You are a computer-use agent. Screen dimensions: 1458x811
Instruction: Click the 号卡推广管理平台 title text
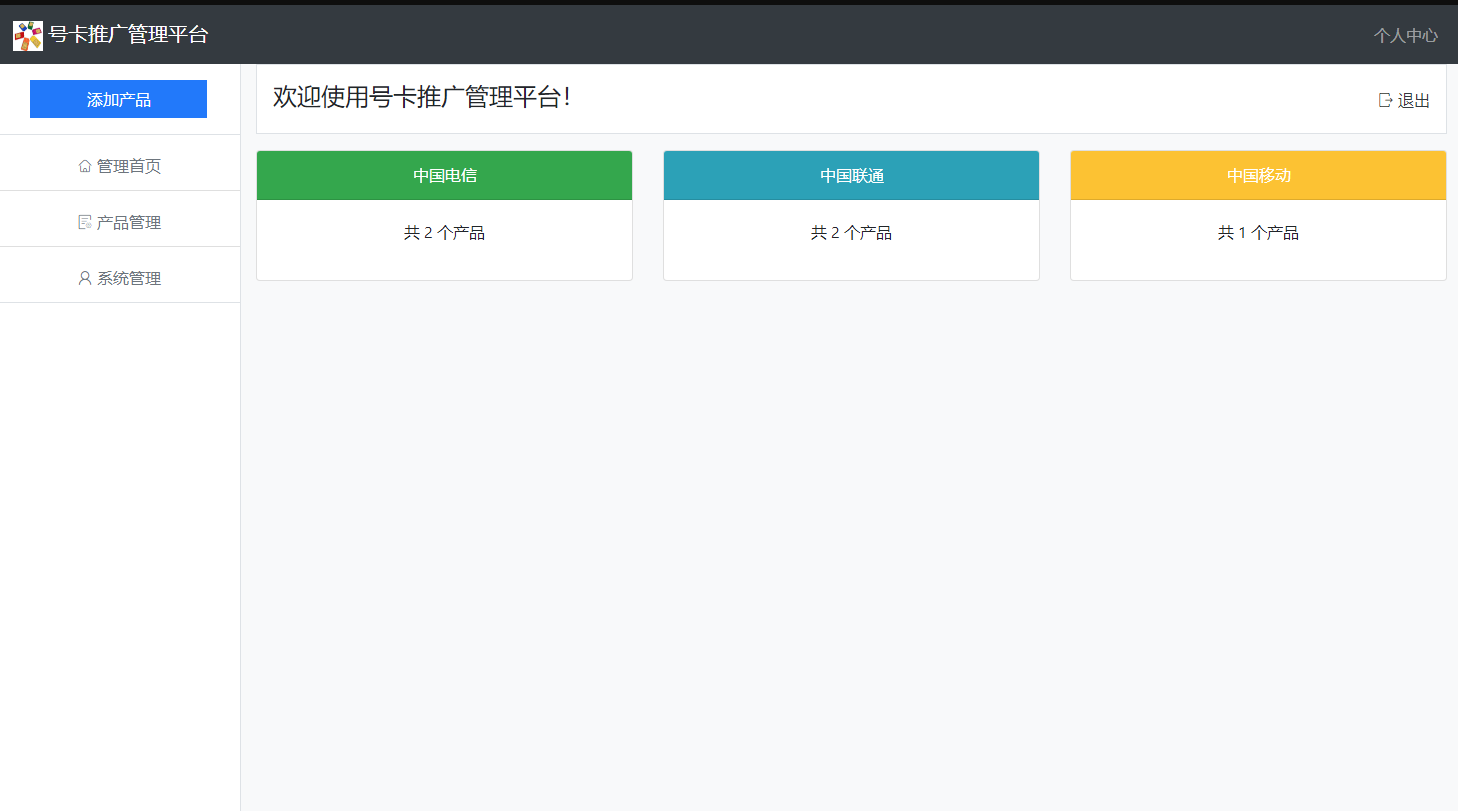click(128, 34)
